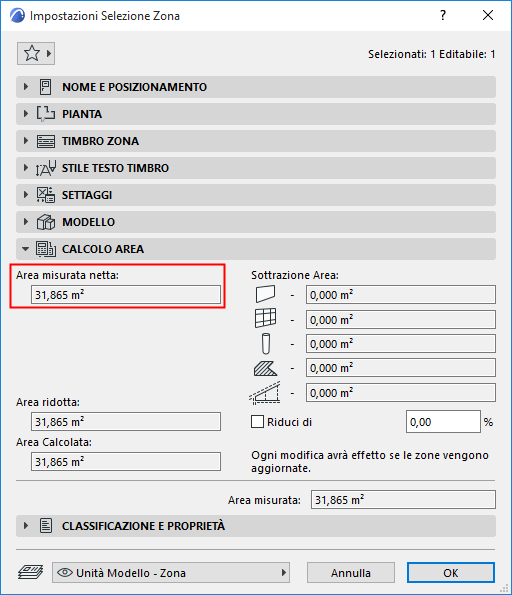Click the OK button
512x595 pixels.
pos(451,573)
